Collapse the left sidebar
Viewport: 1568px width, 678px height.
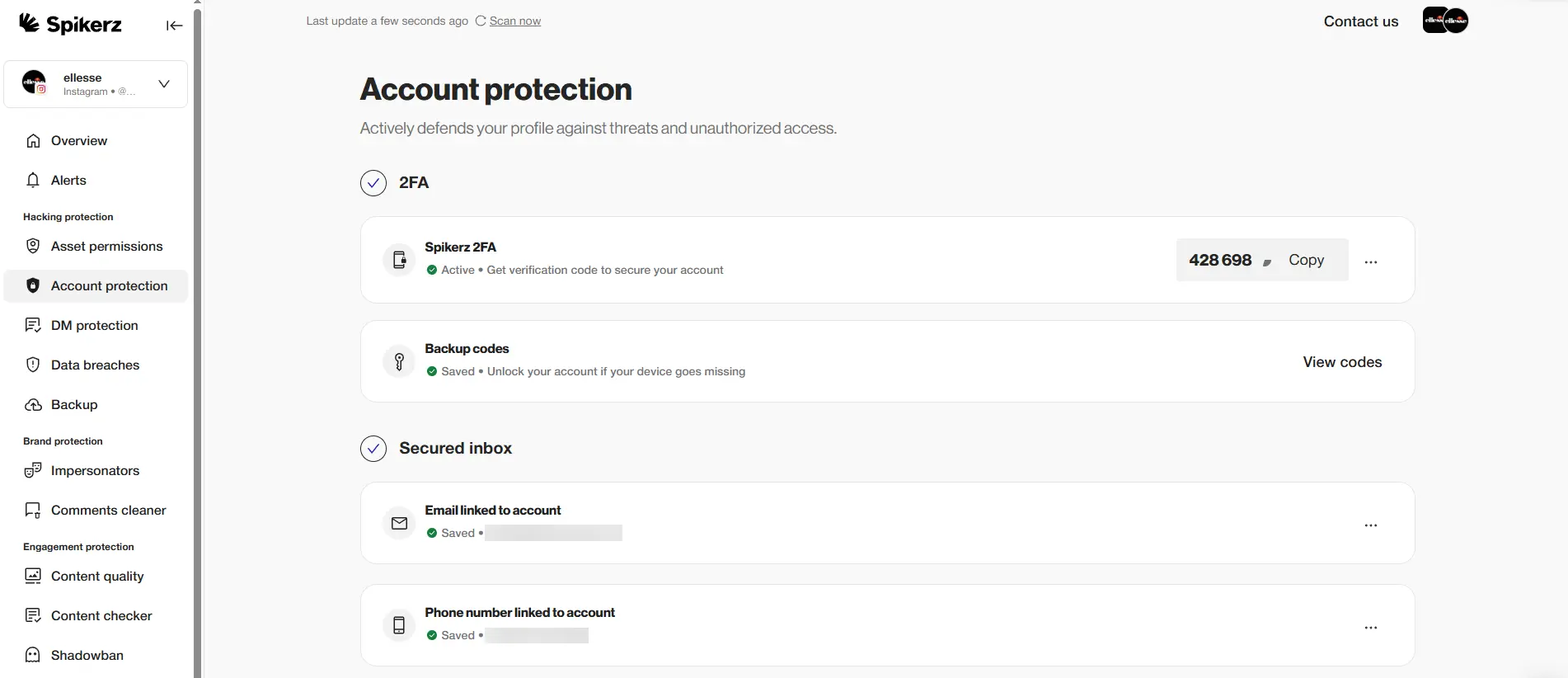point(174,26)
